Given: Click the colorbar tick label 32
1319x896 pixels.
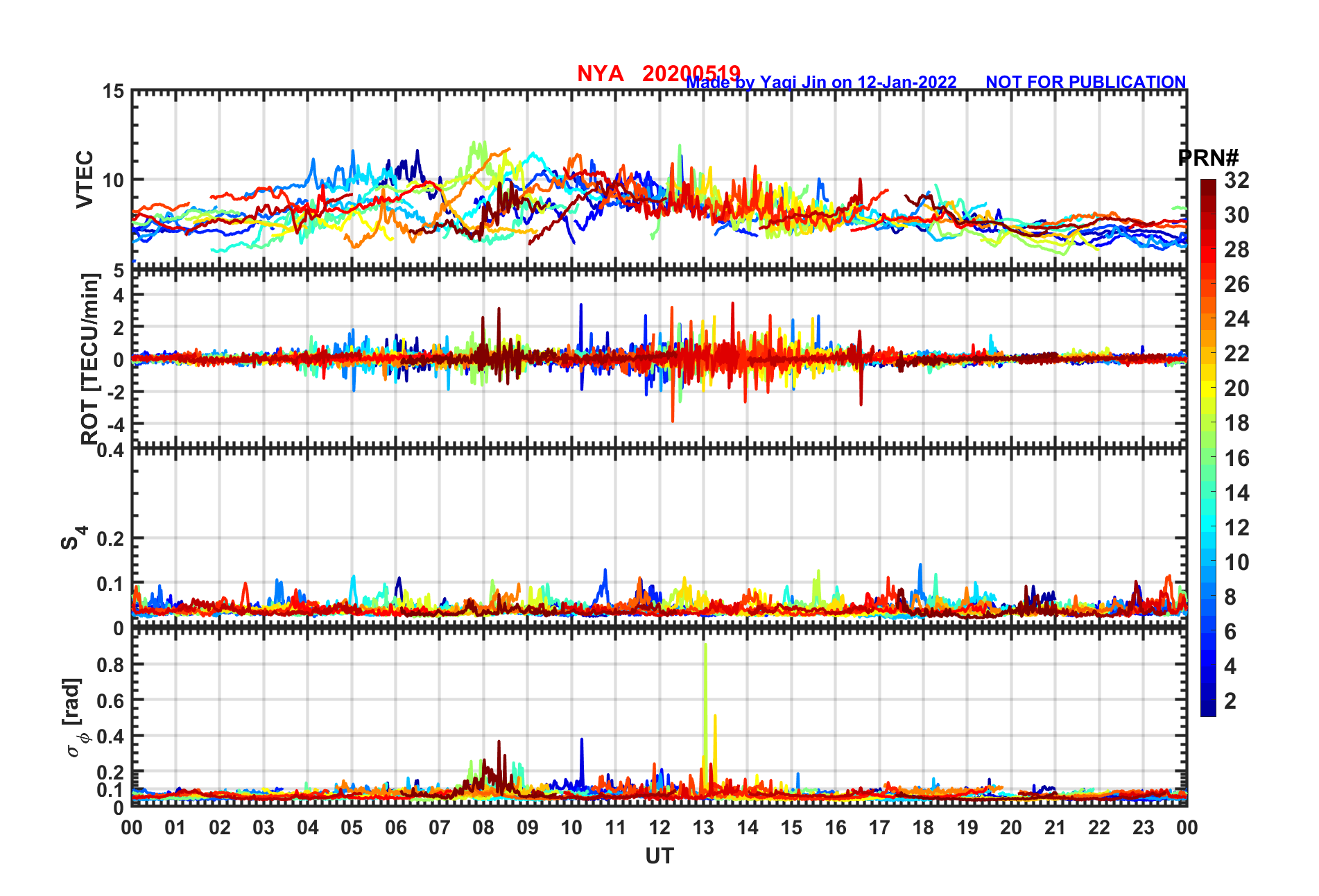Looking at the screenshot, I should (x=1236, y=180).
